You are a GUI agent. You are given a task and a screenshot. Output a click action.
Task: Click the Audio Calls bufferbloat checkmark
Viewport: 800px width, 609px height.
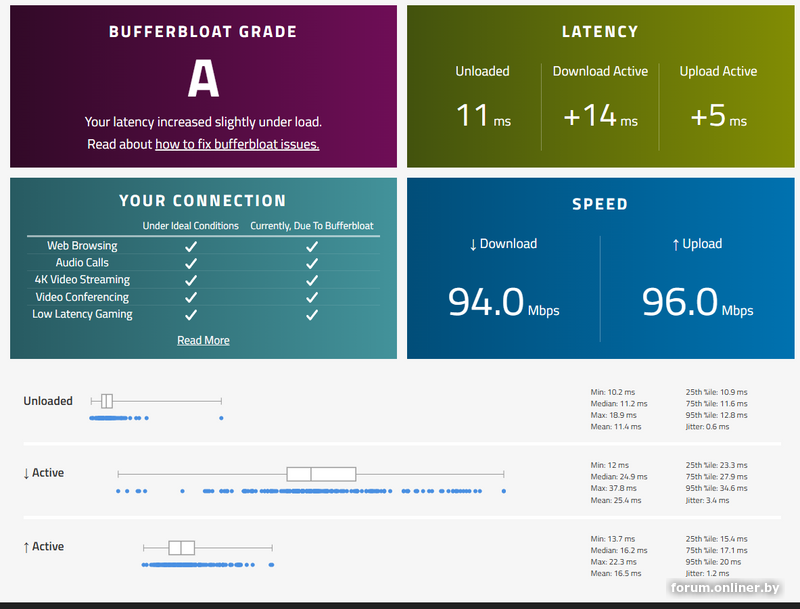pyautogui.click(x=312, y=263)
